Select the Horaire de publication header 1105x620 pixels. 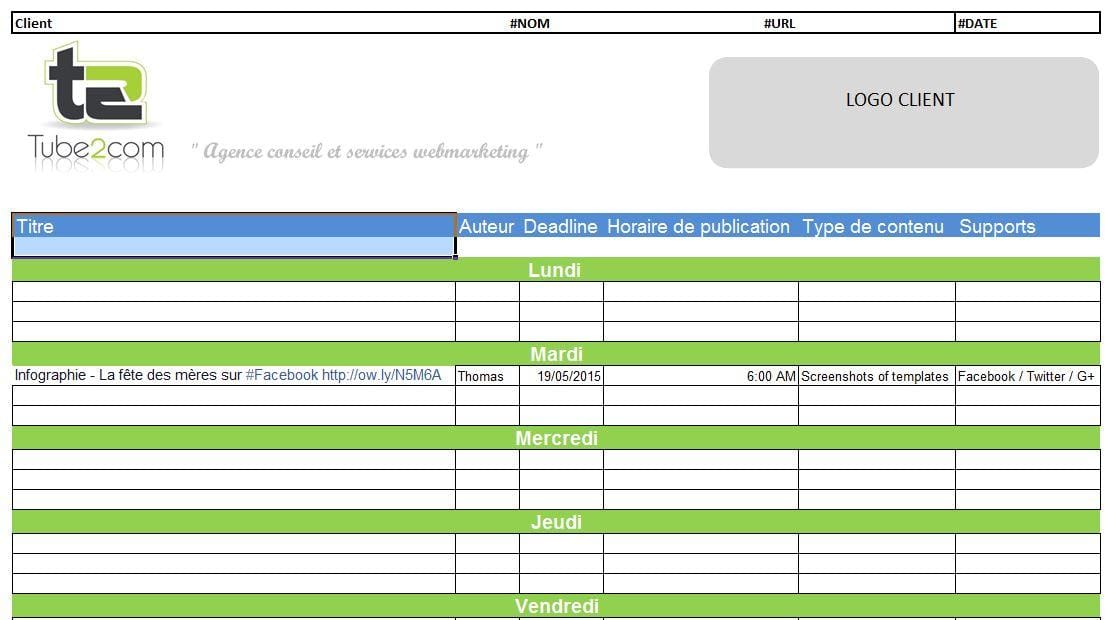click(698, 227)
